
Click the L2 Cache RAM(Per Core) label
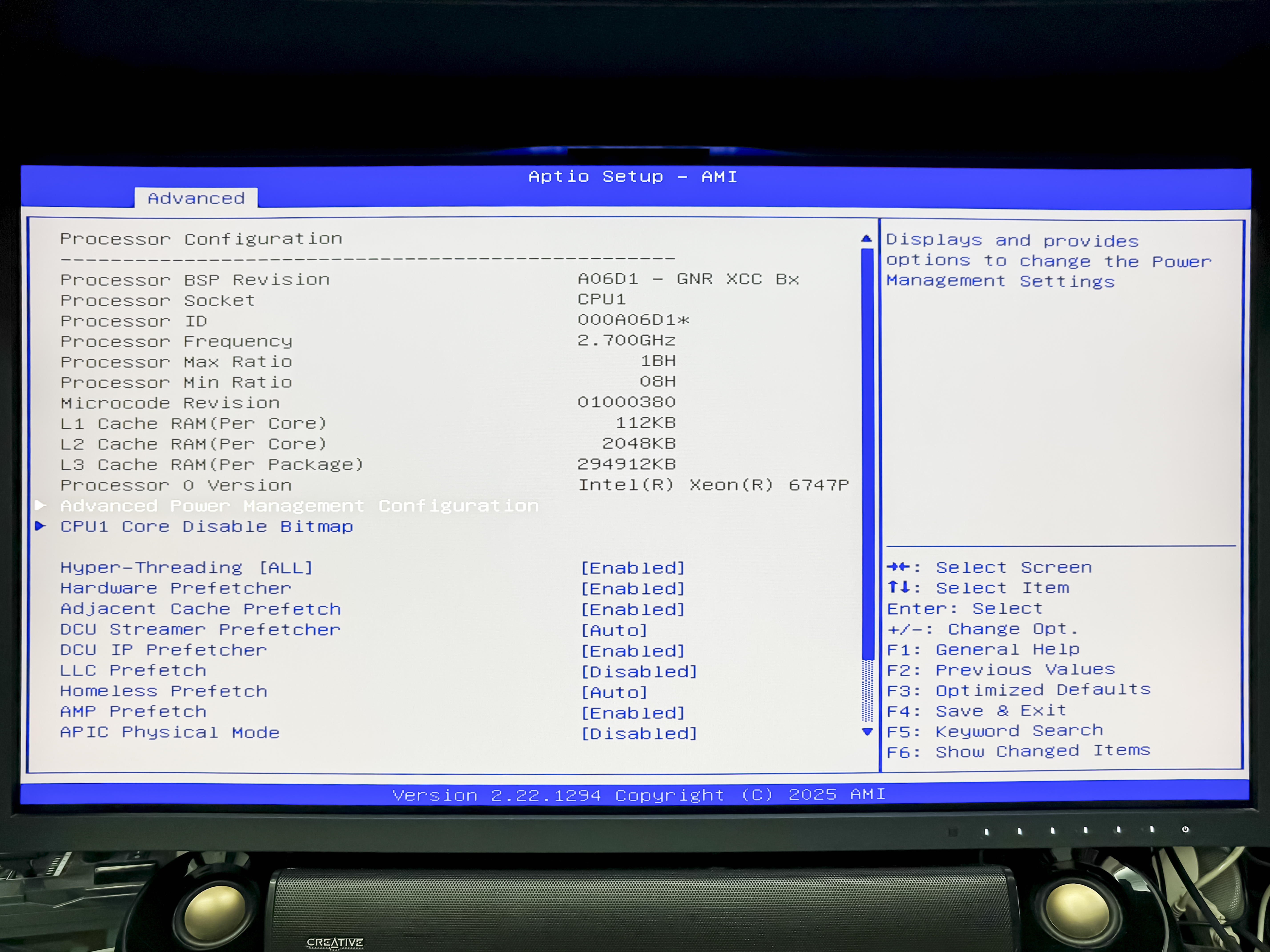click(x=193, y=444)
